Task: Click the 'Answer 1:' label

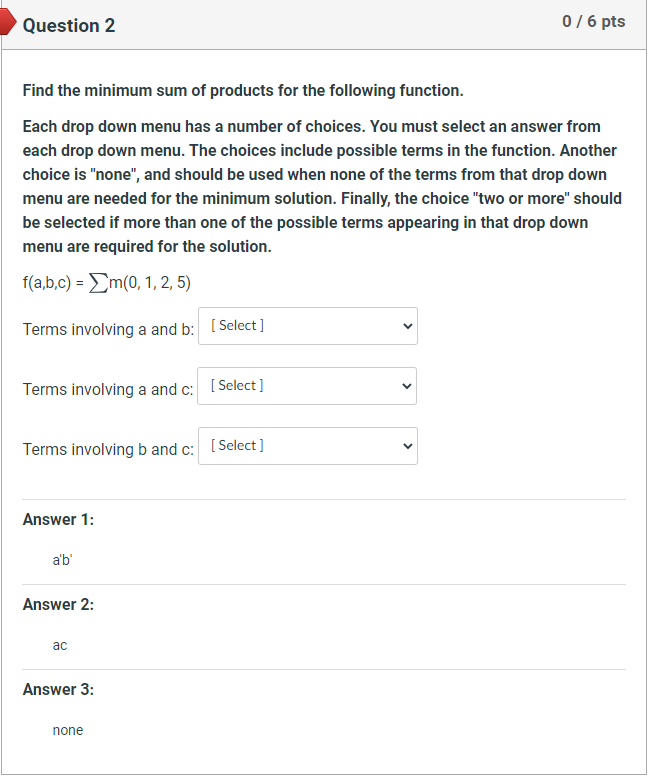Action: [58, 520]
